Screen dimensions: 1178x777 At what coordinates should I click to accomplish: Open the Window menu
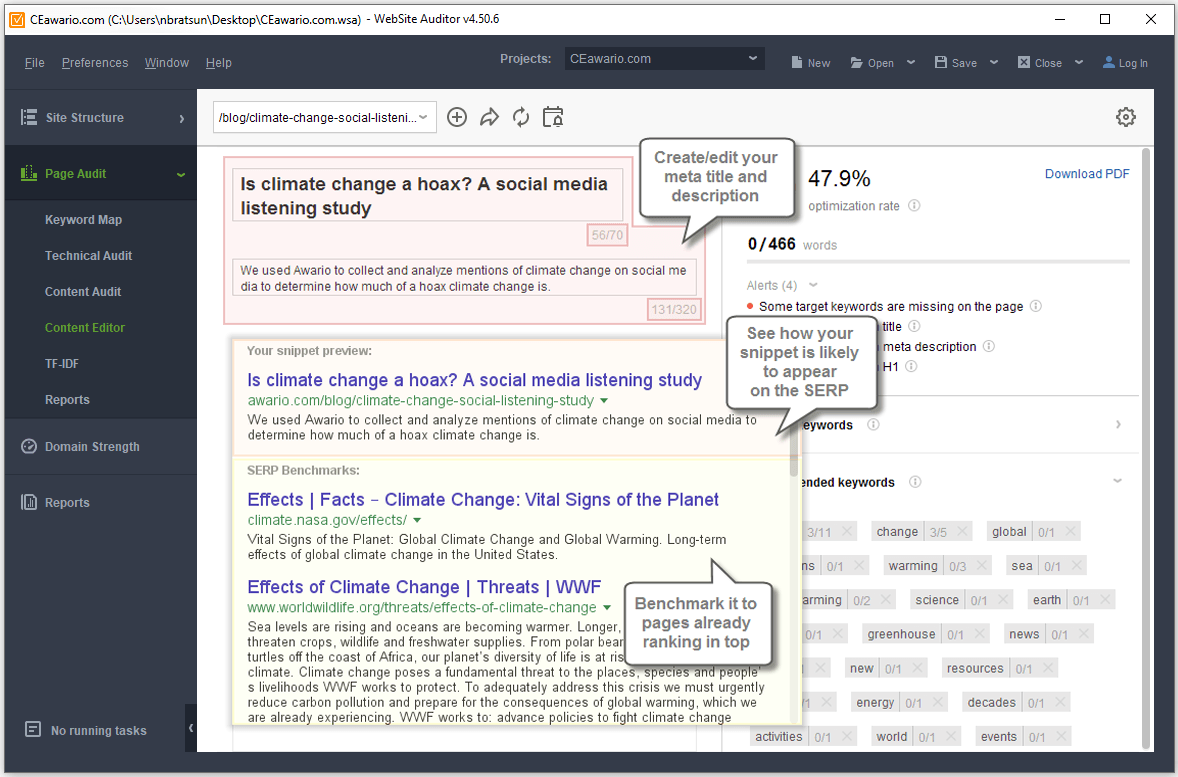[166, 63]
